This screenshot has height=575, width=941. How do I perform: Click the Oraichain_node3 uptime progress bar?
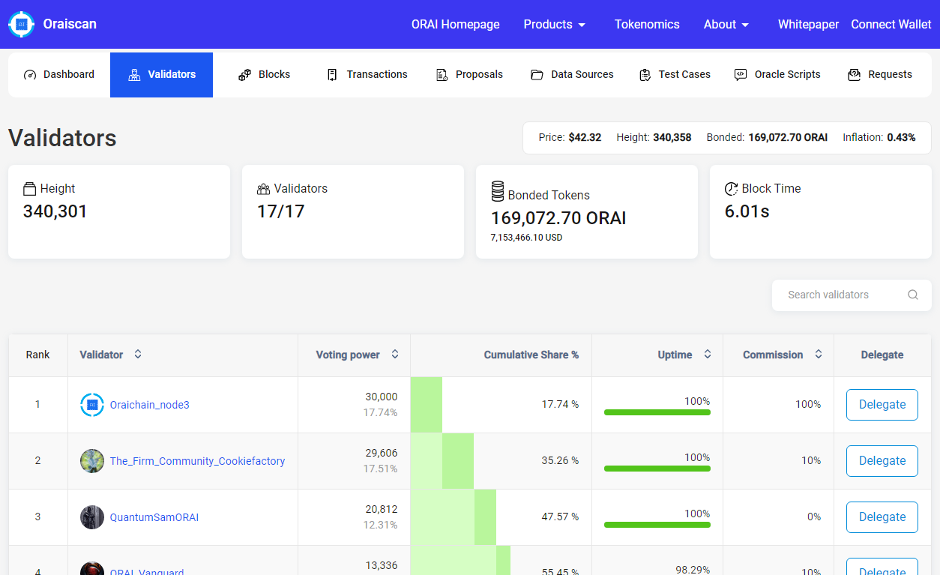coord(657,412)
